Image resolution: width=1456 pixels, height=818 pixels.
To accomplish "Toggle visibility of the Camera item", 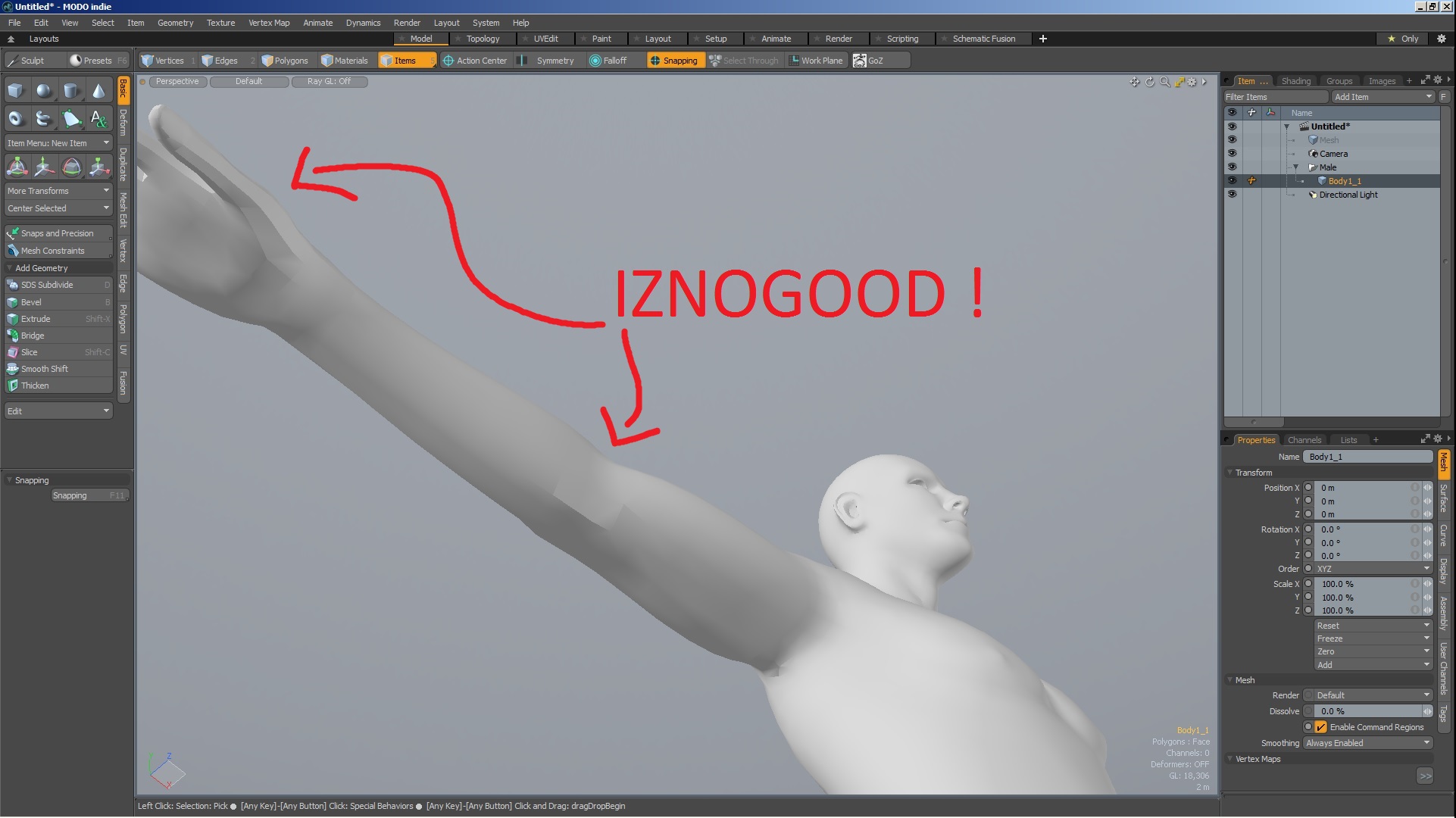I will [x=1233, y=153].
